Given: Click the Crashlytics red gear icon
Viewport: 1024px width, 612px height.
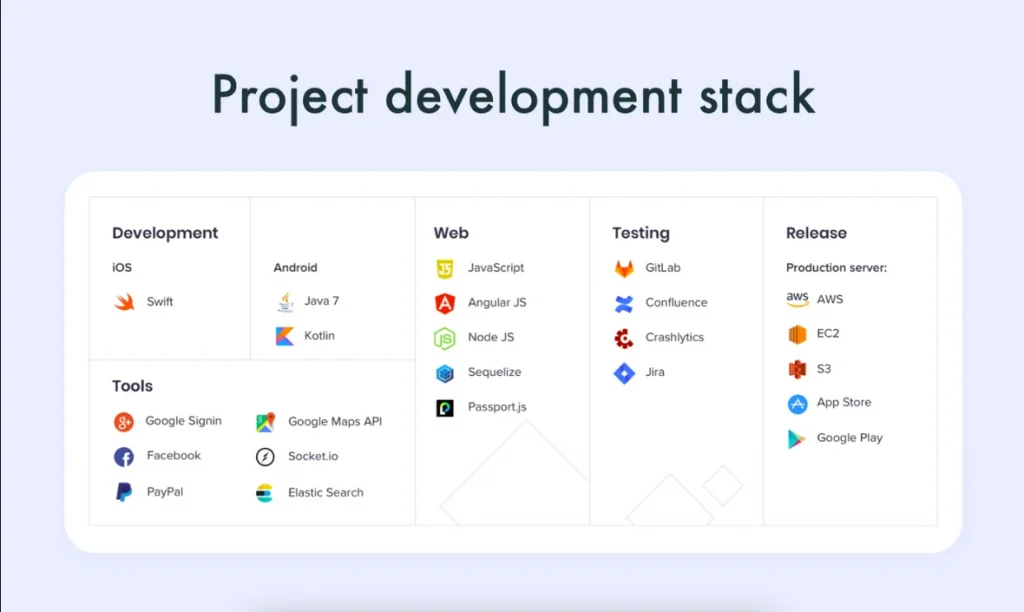Looking at the screenshot, I should tap(624, 338).
